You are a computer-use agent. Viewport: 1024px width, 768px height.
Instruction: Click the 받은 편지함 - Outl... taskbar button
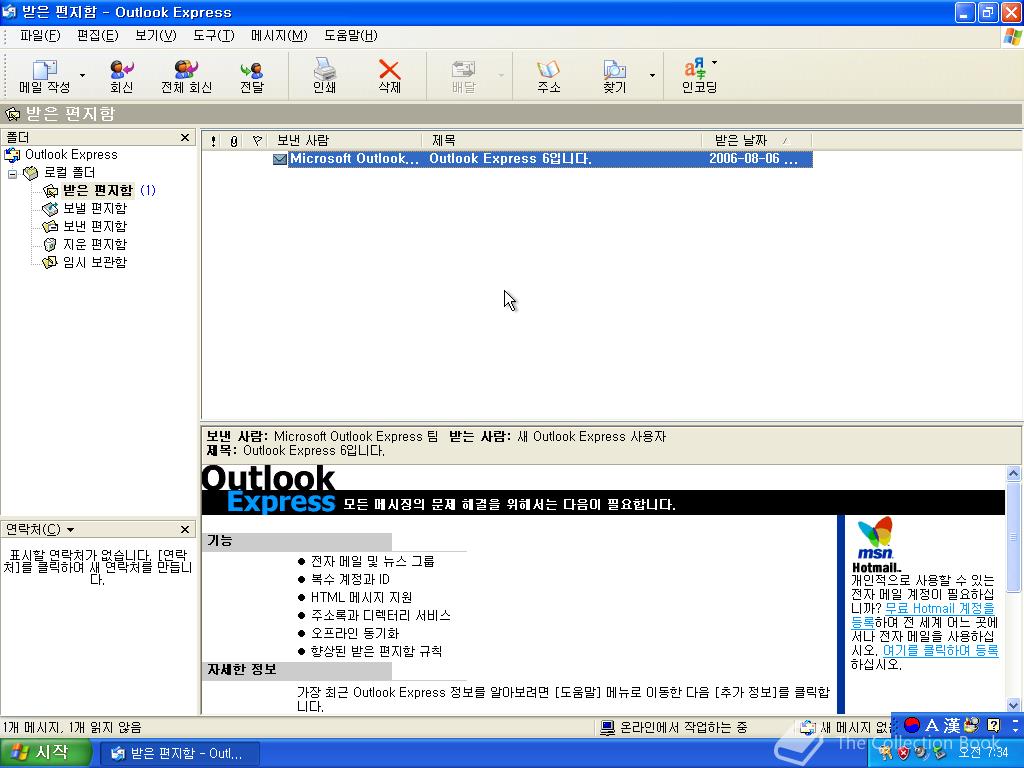pos(179,754)
